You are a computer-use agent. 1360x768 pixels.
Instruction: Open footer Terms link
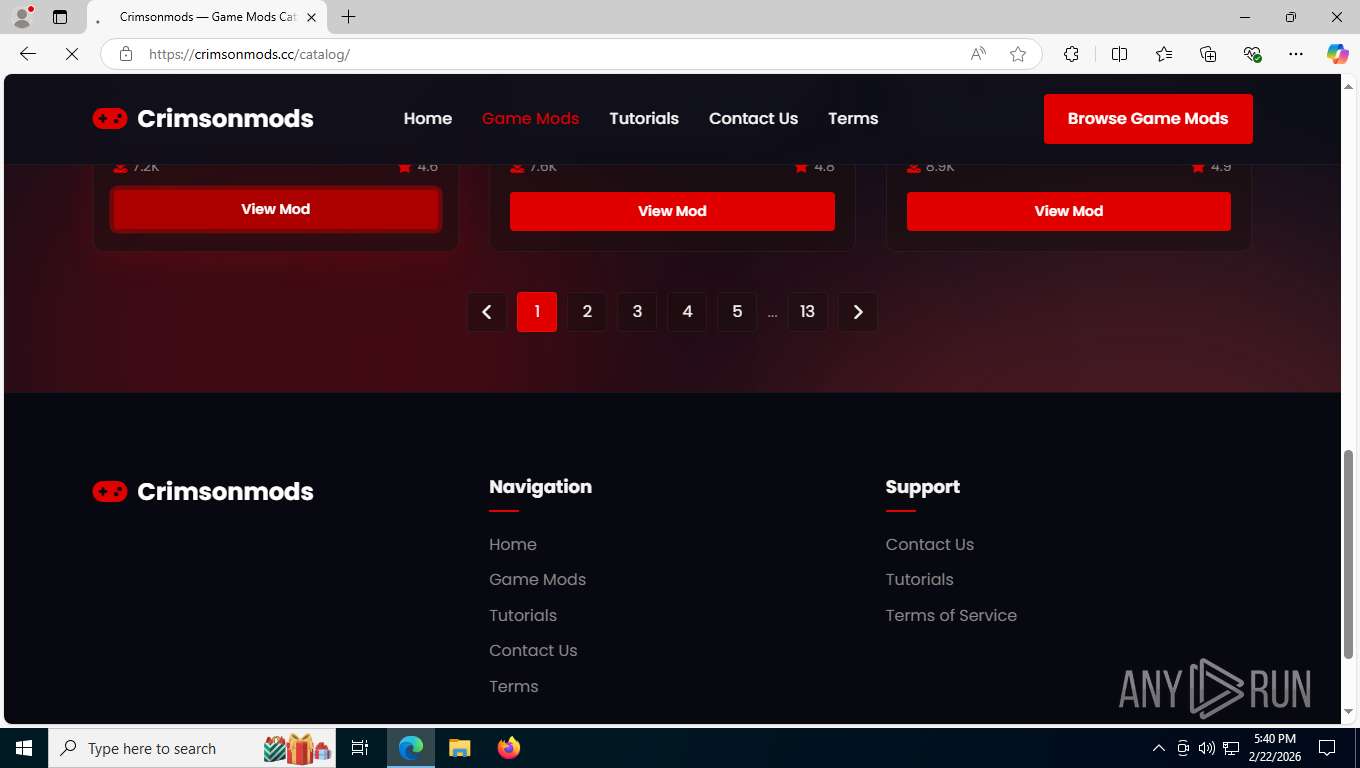tap(514, 686)
